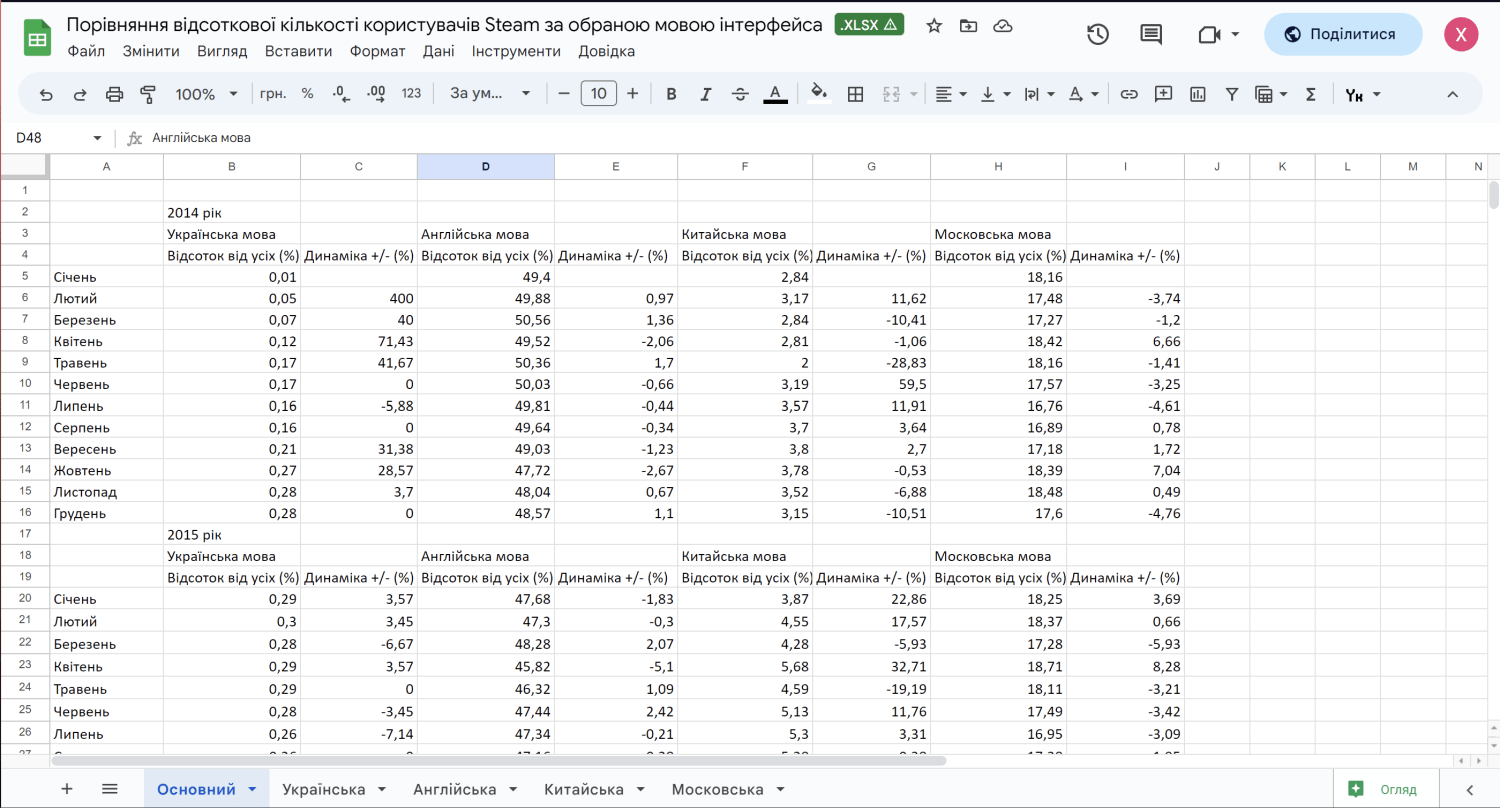Switch to the Англійська sheet tab
1500x808 pixels.
[x=465, y=789]
